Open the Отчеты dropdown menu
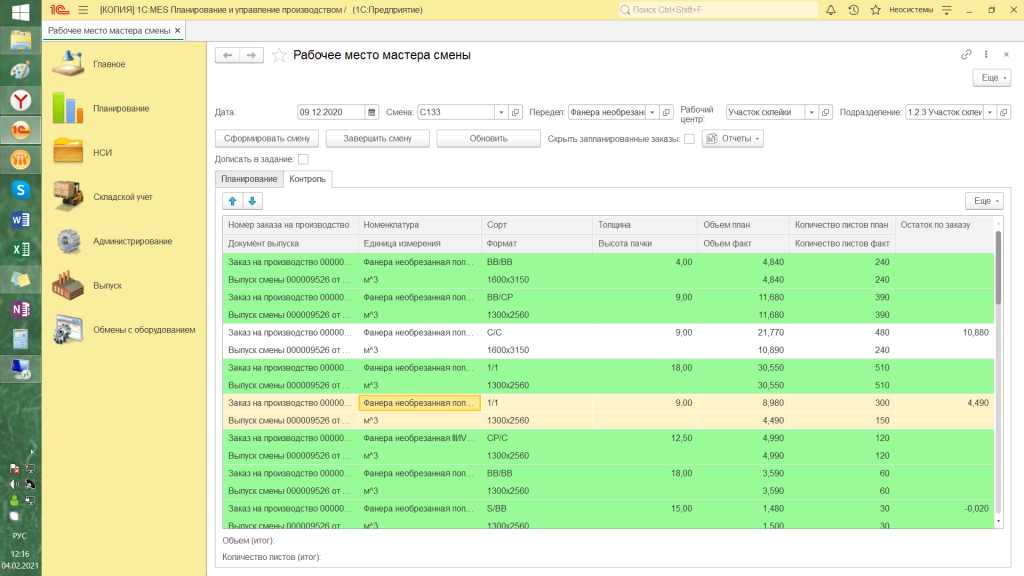The height and width of the screenshot is (576, 1024). pyautogui.click(x=733, y=138)
